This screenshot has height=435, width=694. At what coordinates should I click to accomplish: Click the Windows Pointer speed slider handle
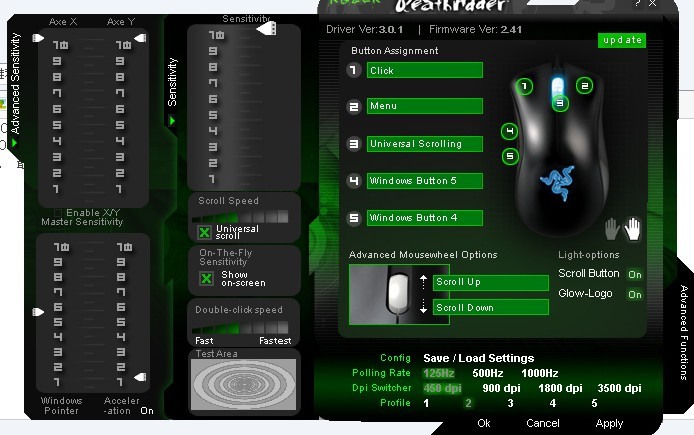tap(38, 312)
